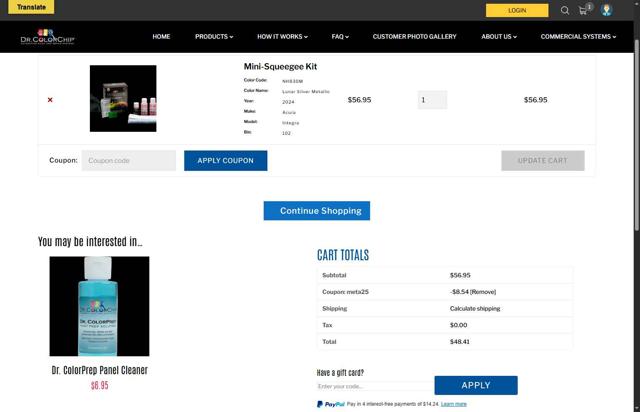This screenshot has width=640, height=412.
Task: Select the CART TOTALS heading
Action: 343,255
